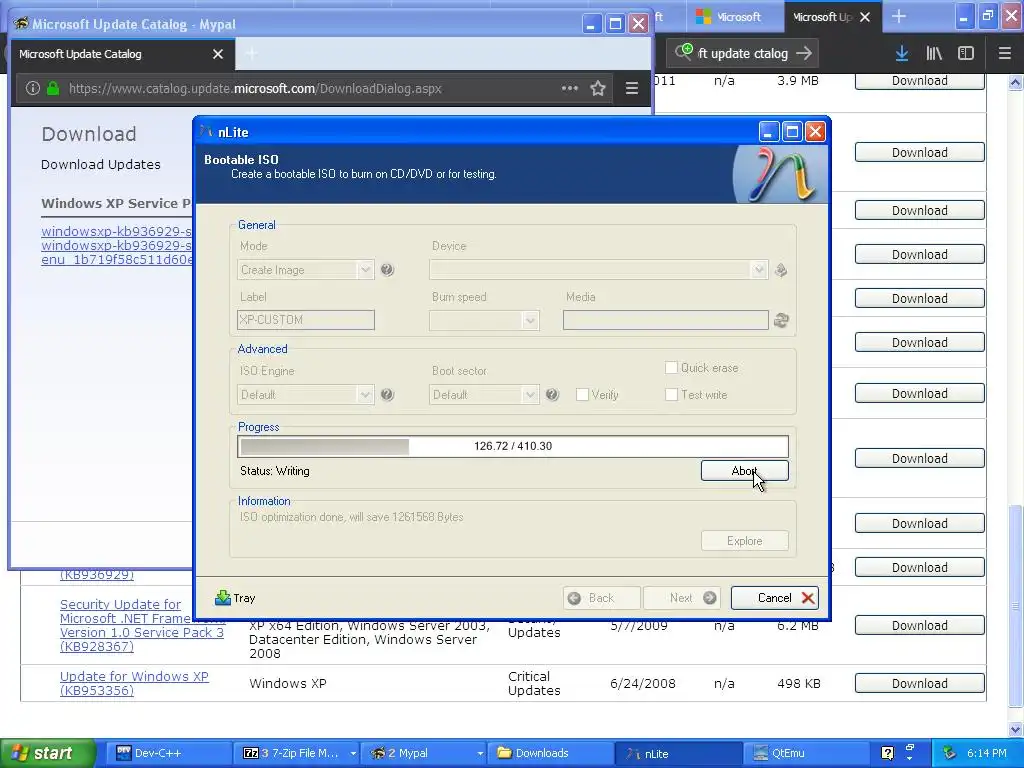The width and height of the screenshot is (1024, 768).
Task: Open Security Update for .NET Framework KB928367 link
Action: pyautogui.click(x=142, y=625)
